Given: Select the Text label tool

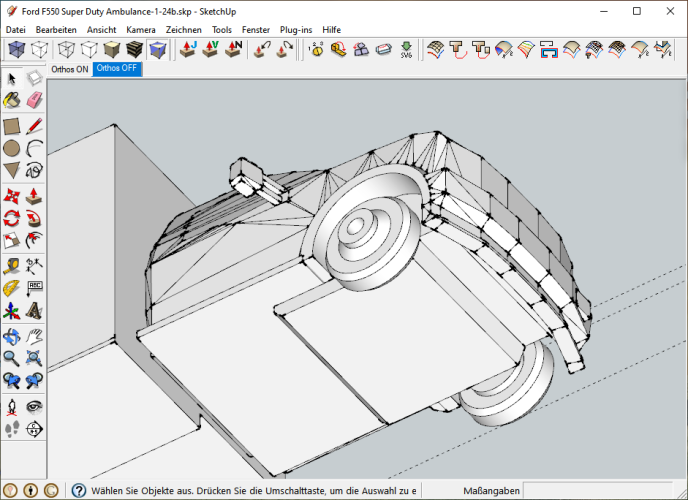Looking at the screenshot, I should (x=34, y=288).
